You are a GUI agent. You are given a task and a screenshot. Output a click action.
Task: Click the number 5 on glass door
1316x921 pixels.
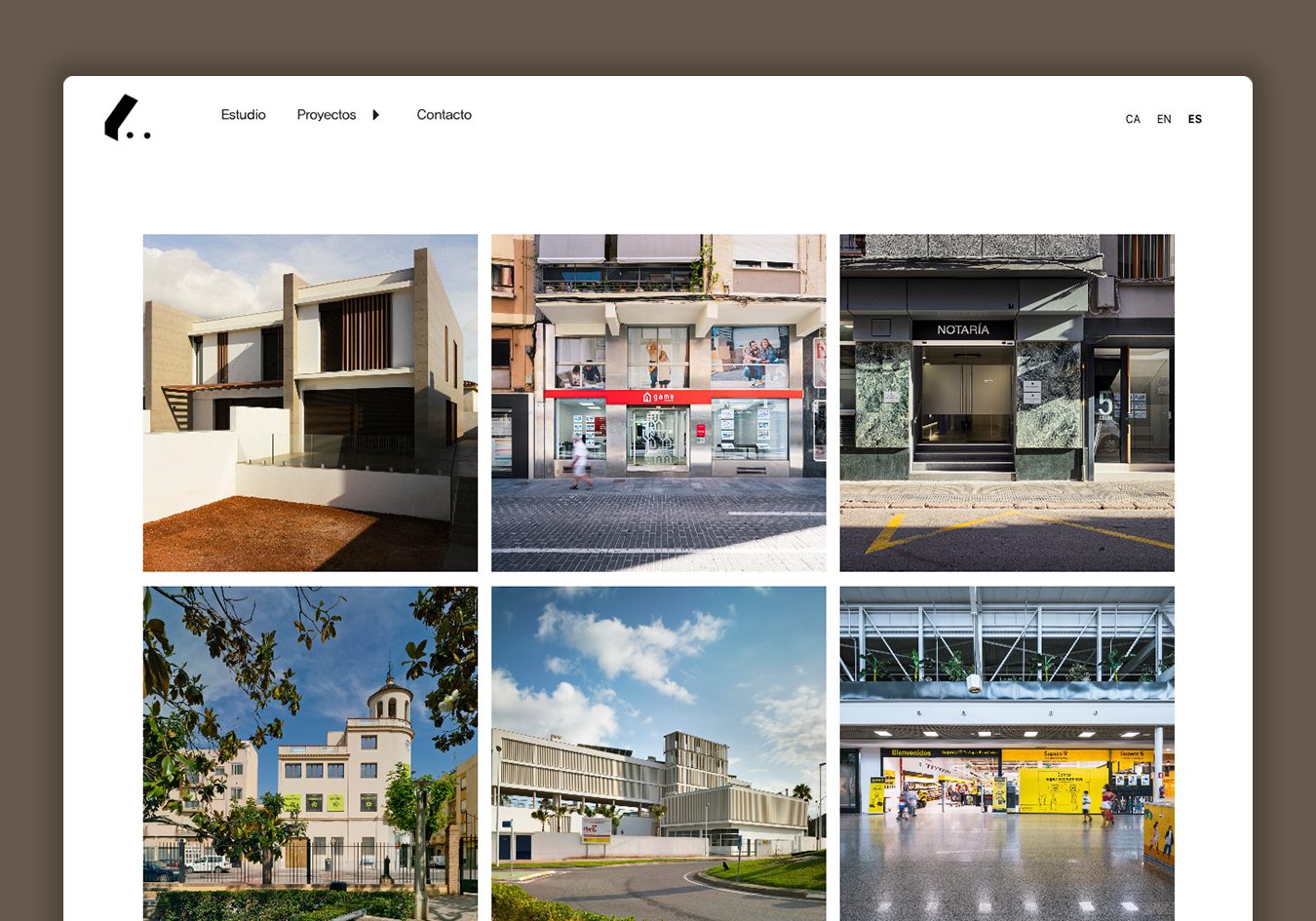click(1103, 403)
